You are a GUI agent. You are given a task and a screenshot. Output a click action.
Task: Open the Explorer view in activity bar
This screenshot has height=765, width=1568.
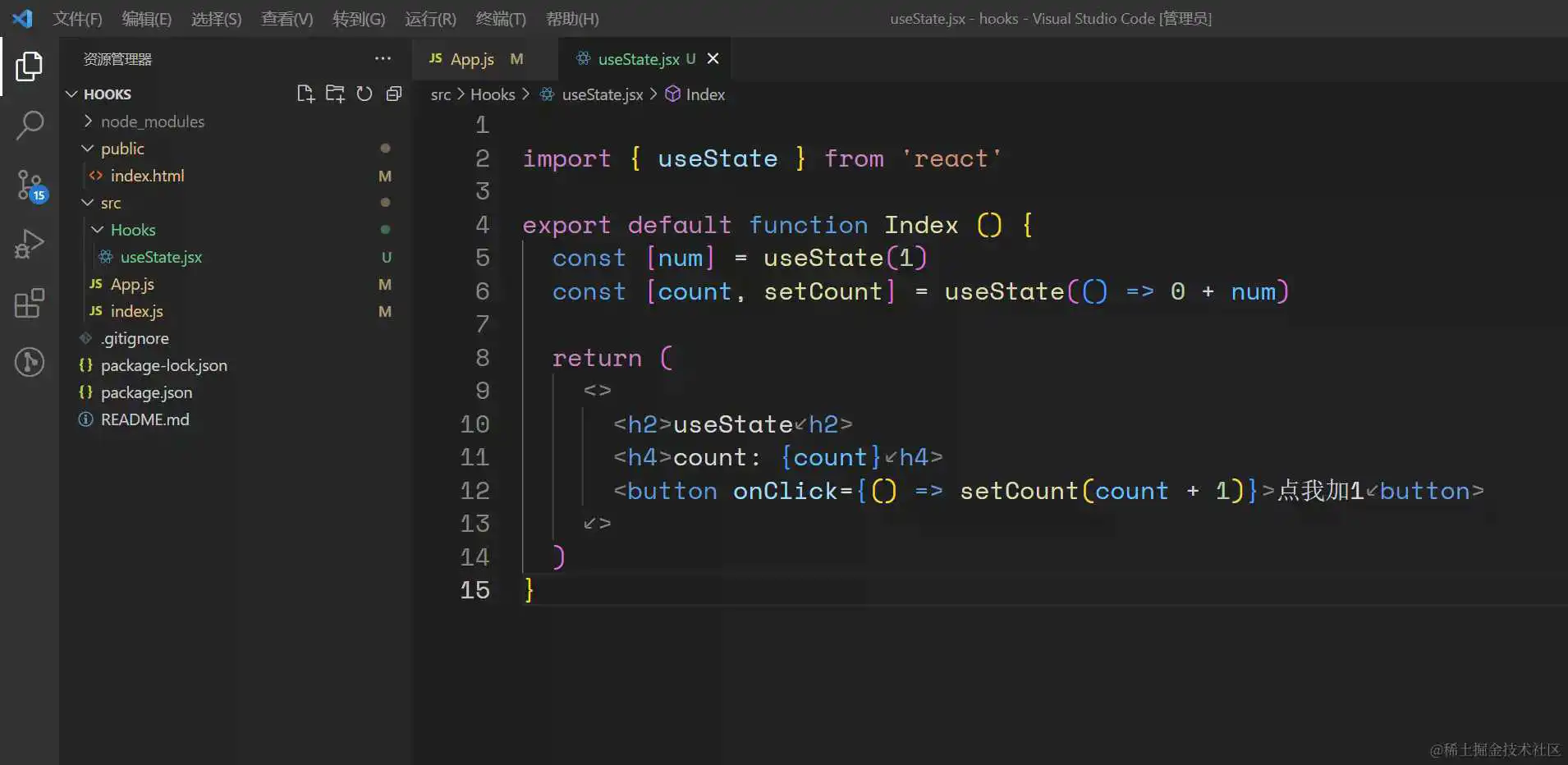[x=30, y=66]
